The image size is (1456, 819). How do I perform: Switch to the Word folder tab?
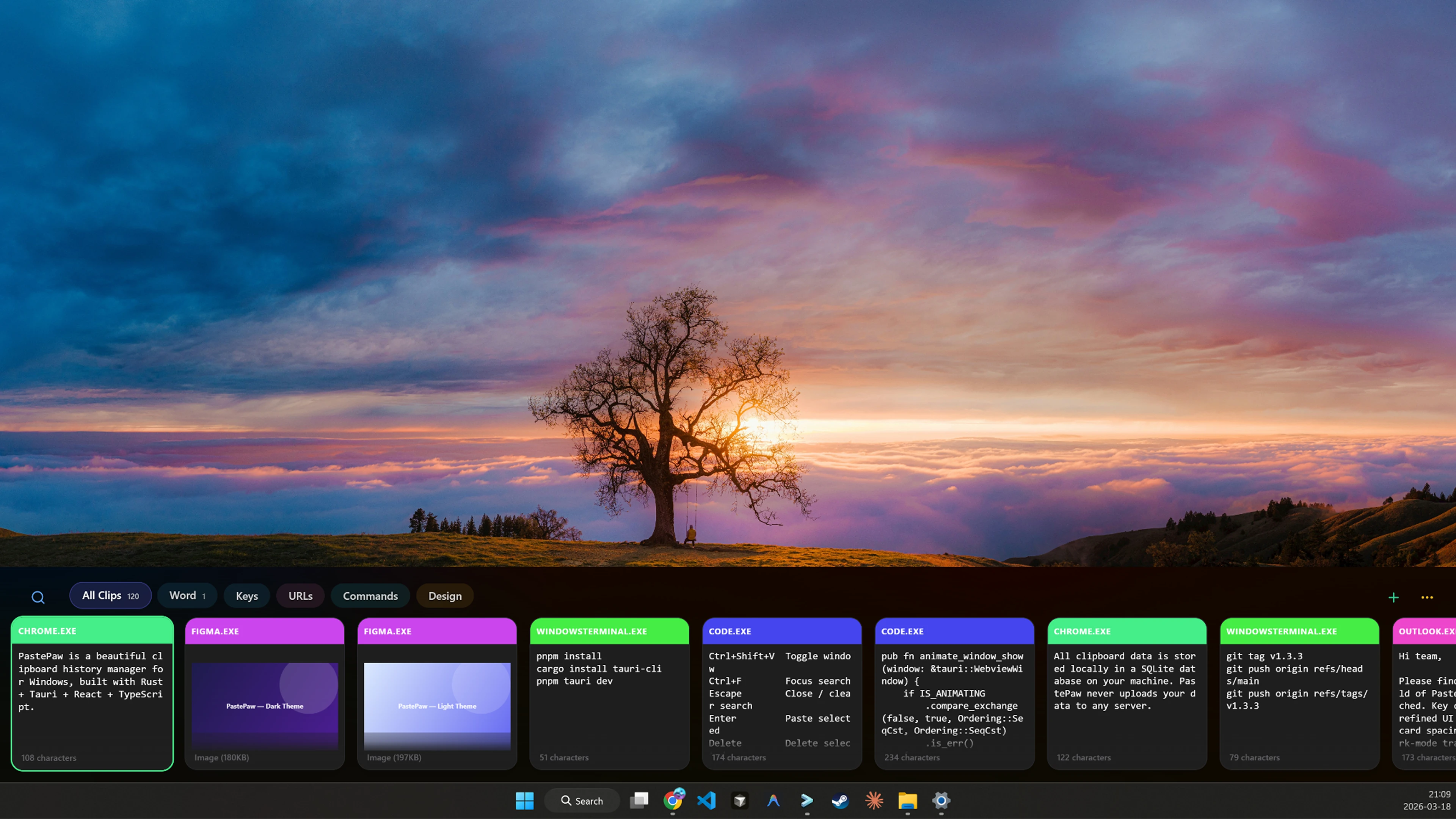pyautogui.click(x=187, y=596)
